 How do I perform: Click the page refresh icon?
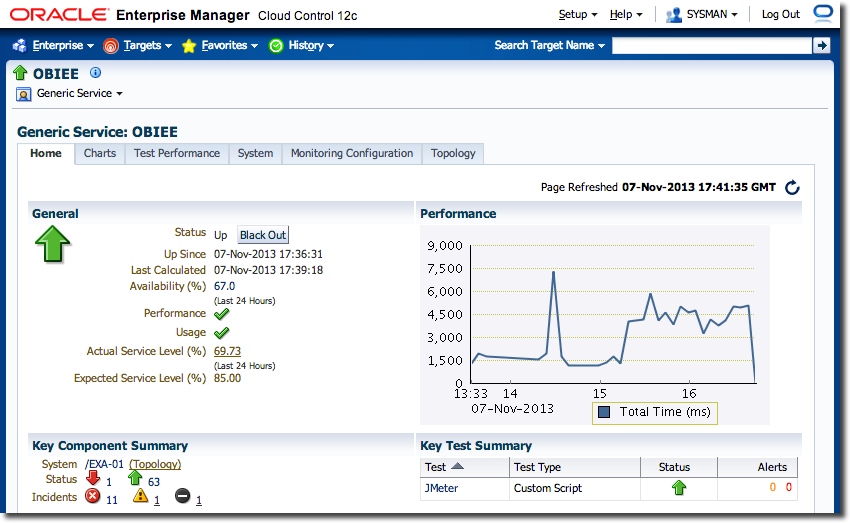(x=793, y=187)
